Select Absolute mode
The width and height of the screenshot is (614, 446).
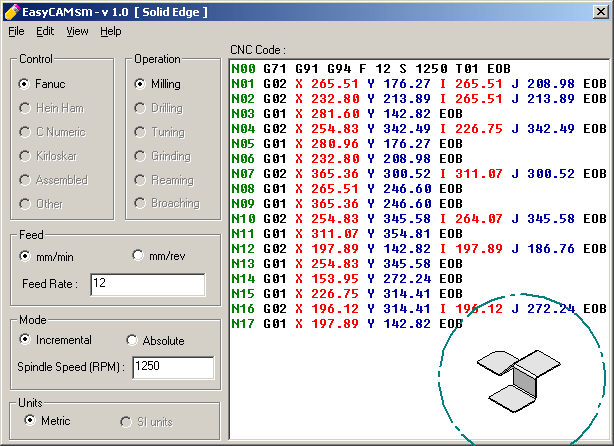pyautogui.click(x=155, y=340)
